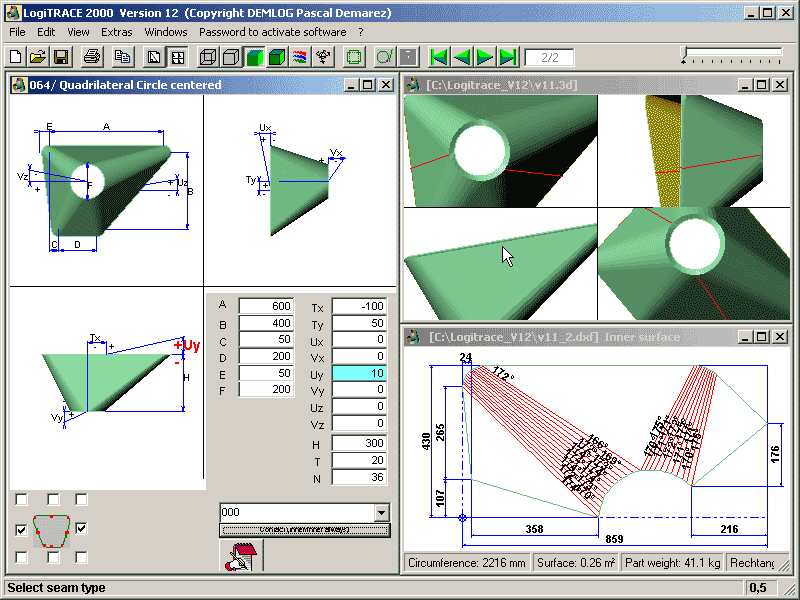Click 'Surface: 0.26 m²' in status bar

pyautogui.click(x=576, y=563)
